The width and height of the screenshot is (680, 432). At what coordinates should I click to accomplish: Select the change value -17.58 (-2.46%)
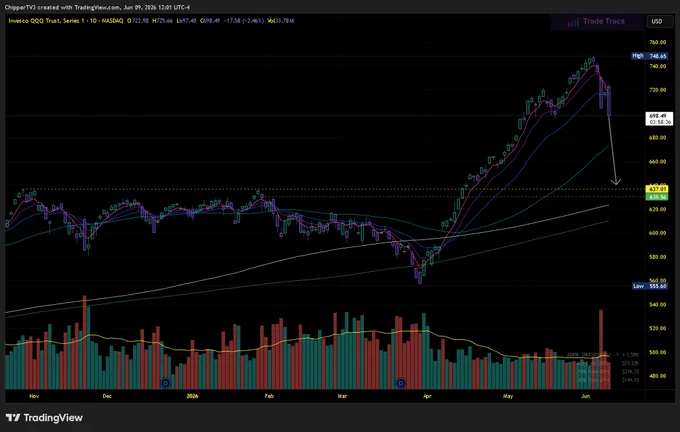(x=244, y=20)
